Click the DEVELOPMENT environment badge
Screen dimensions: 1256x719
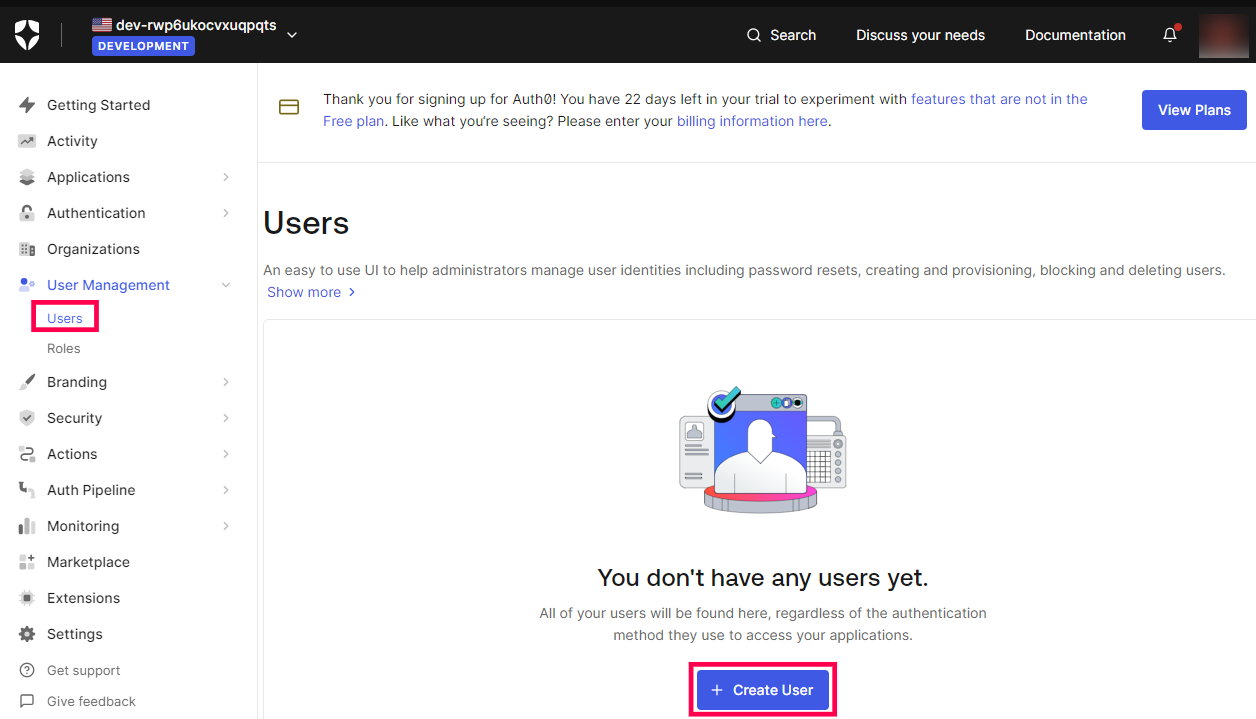point(143,46)
